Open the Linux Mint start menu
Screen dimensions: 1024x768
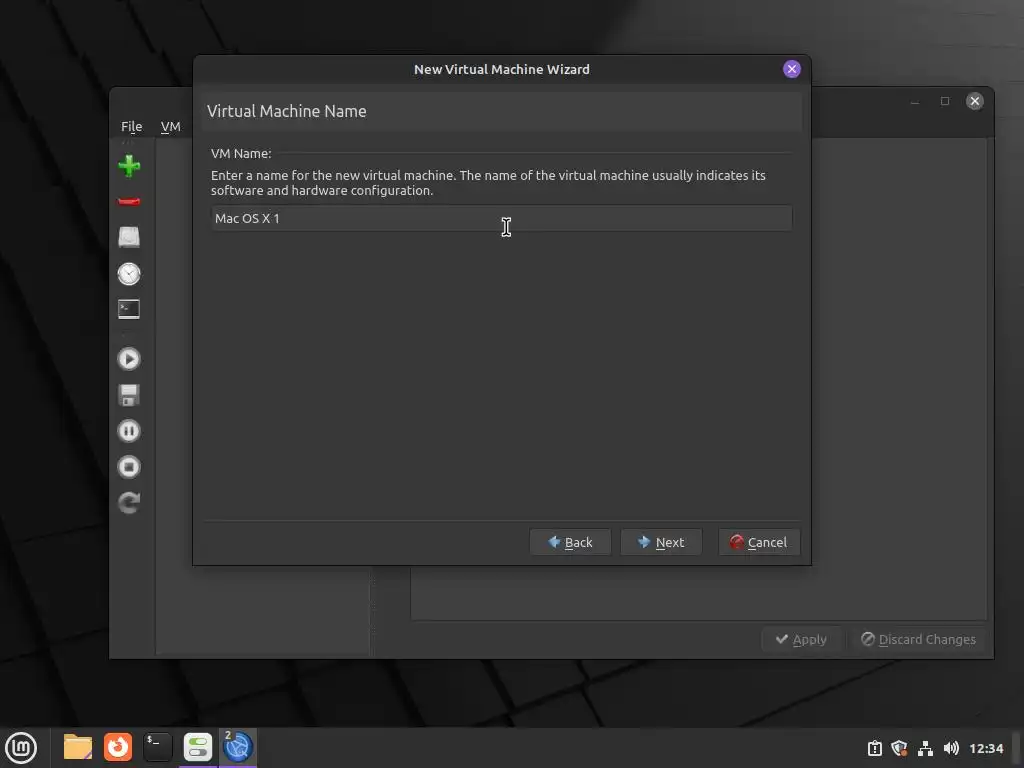click(21, 748)
